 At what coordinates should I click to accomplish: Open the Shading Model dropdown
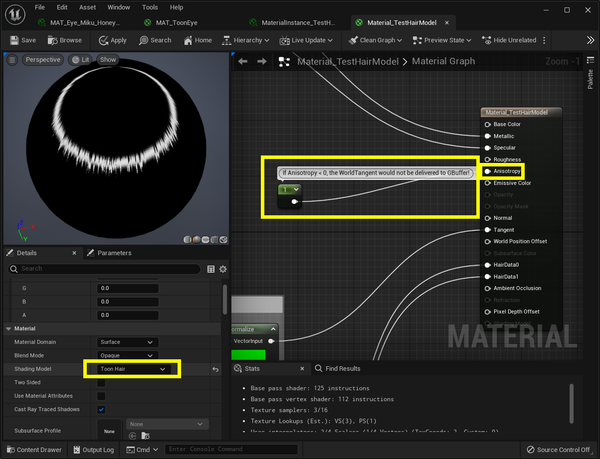[x=137, y=369]
